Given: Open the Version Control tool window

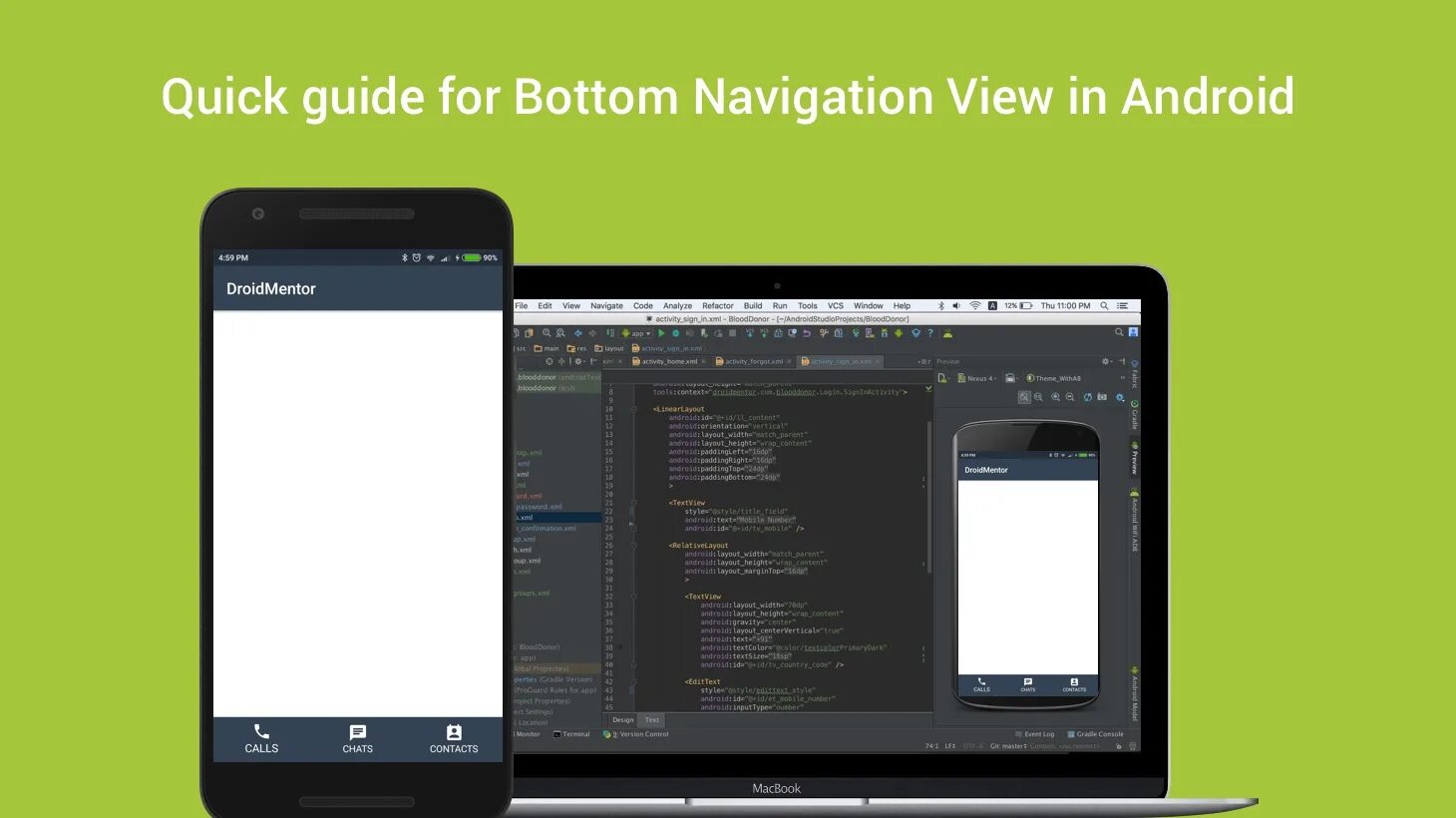Looking at the screenshot, I should click(x=636, y=734).
